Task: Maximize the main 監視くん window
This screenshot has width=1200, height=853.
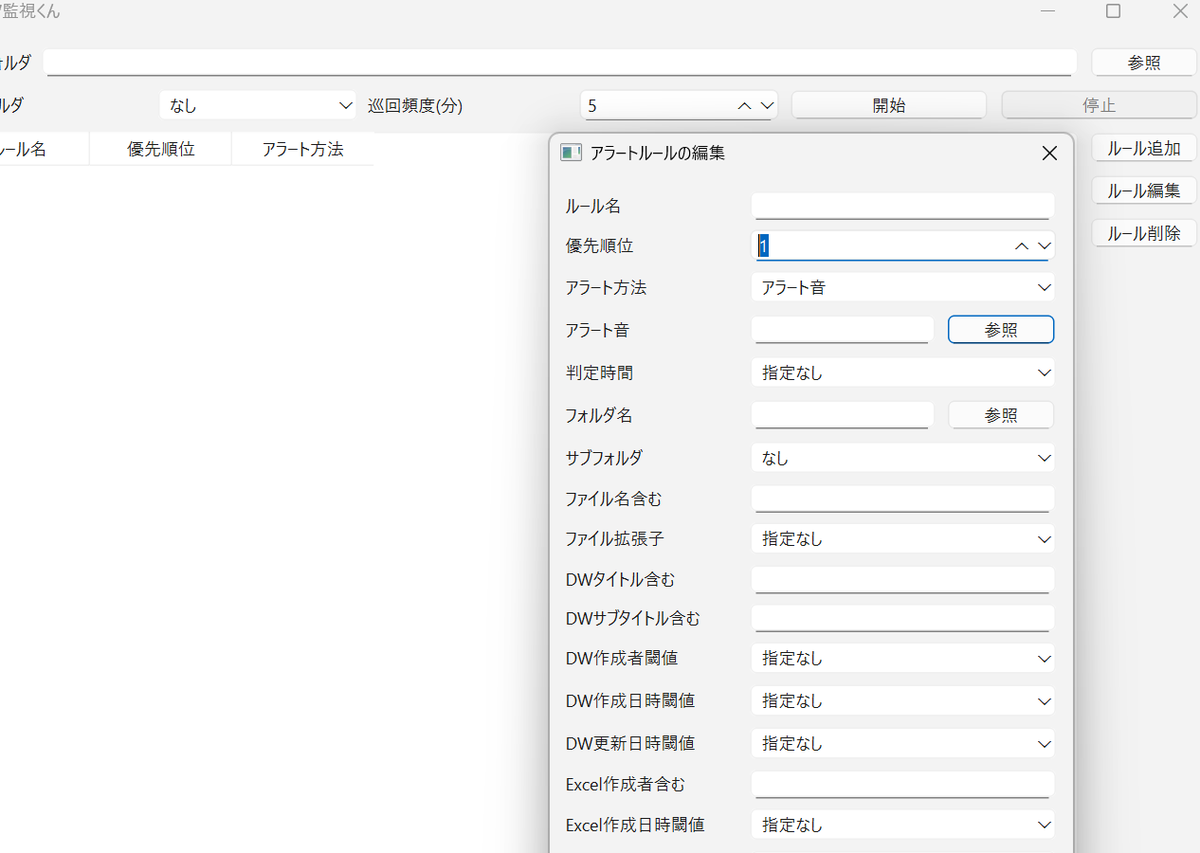Action: pos(1113,11)
